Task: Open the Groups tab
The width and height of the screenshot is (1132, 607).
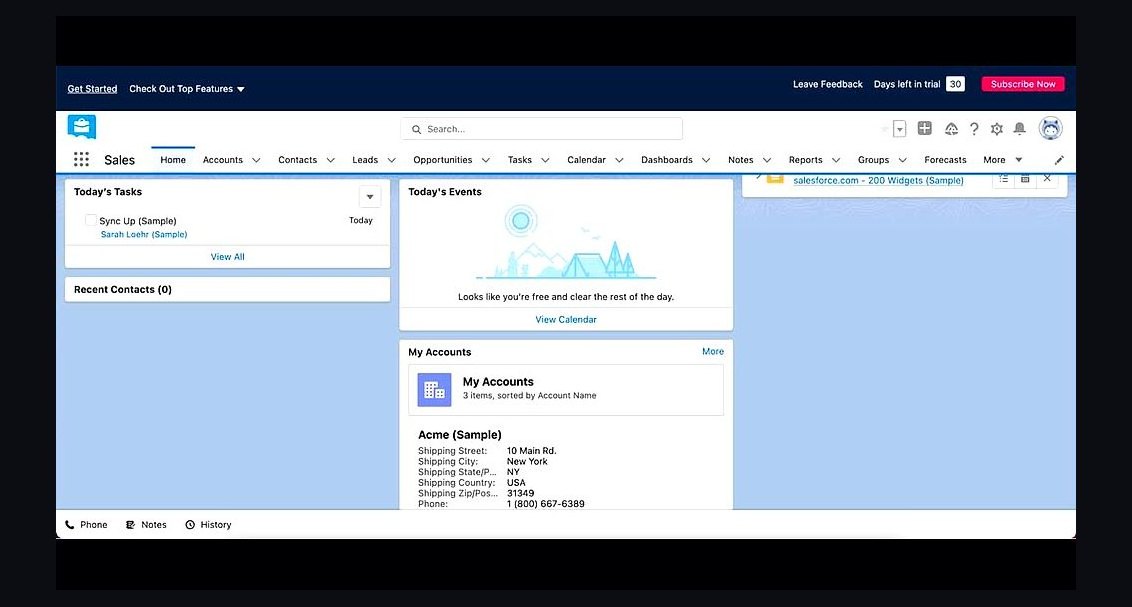Action: point(873,160)
